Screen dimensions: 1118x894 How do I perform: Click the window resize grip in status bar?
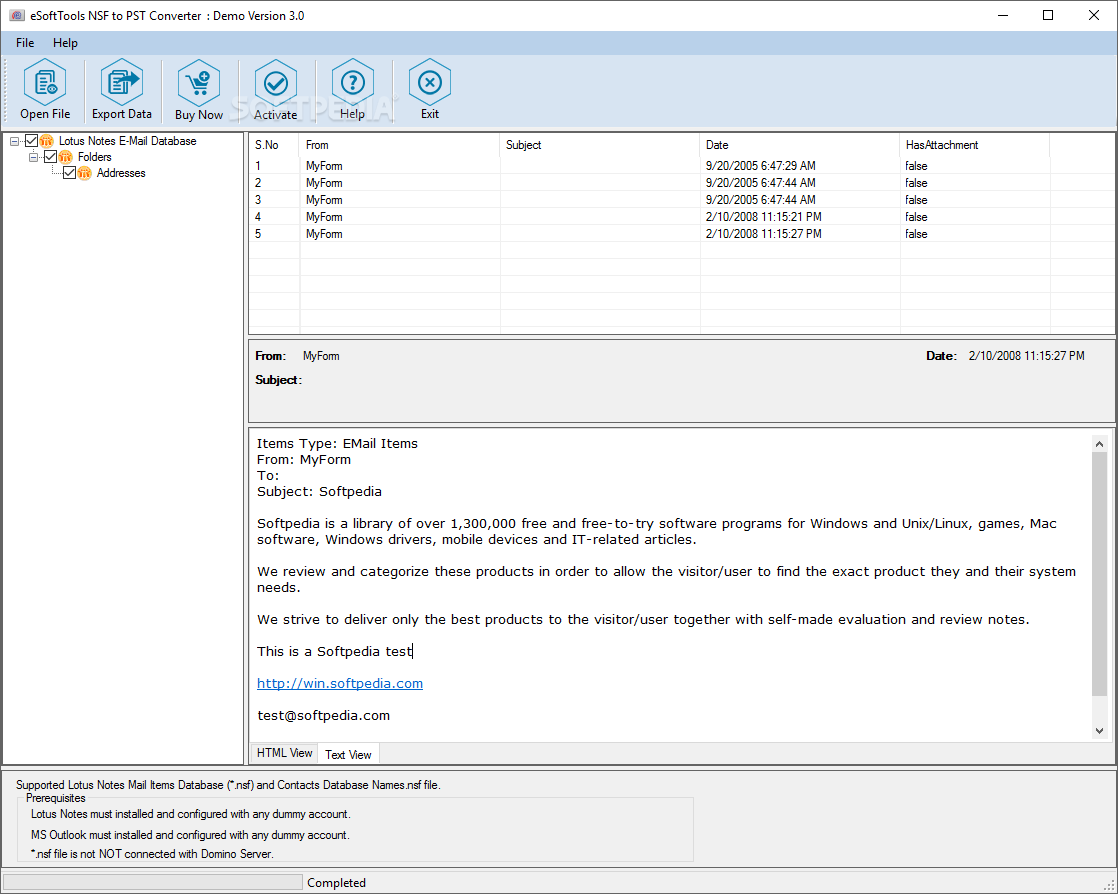point(1109,885)
